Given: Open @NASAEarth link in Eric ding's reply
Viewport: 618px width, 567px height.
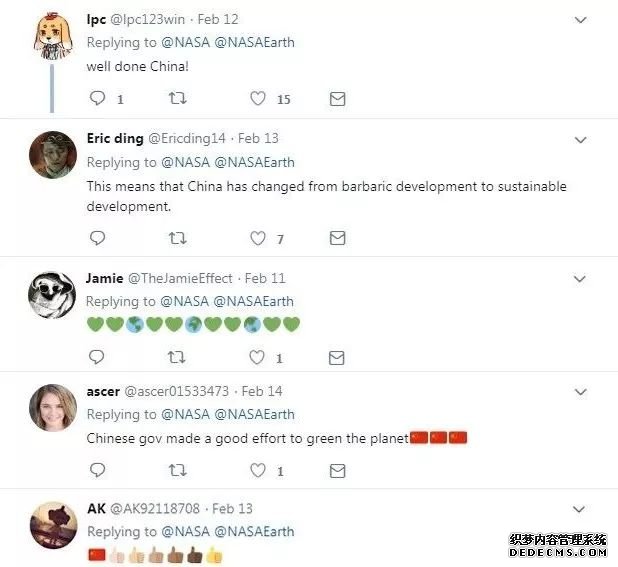Looking at the screenshot, I should [x=255, y=162].
